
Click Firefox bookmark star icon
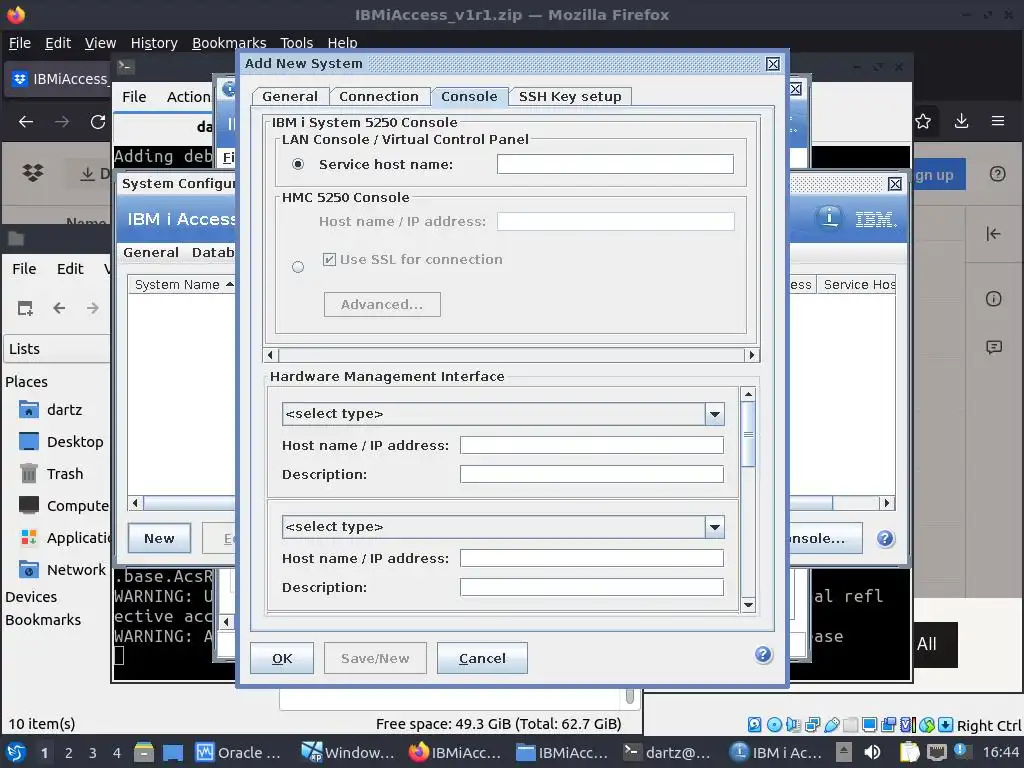pyautogui.click(x=923, y=121)
